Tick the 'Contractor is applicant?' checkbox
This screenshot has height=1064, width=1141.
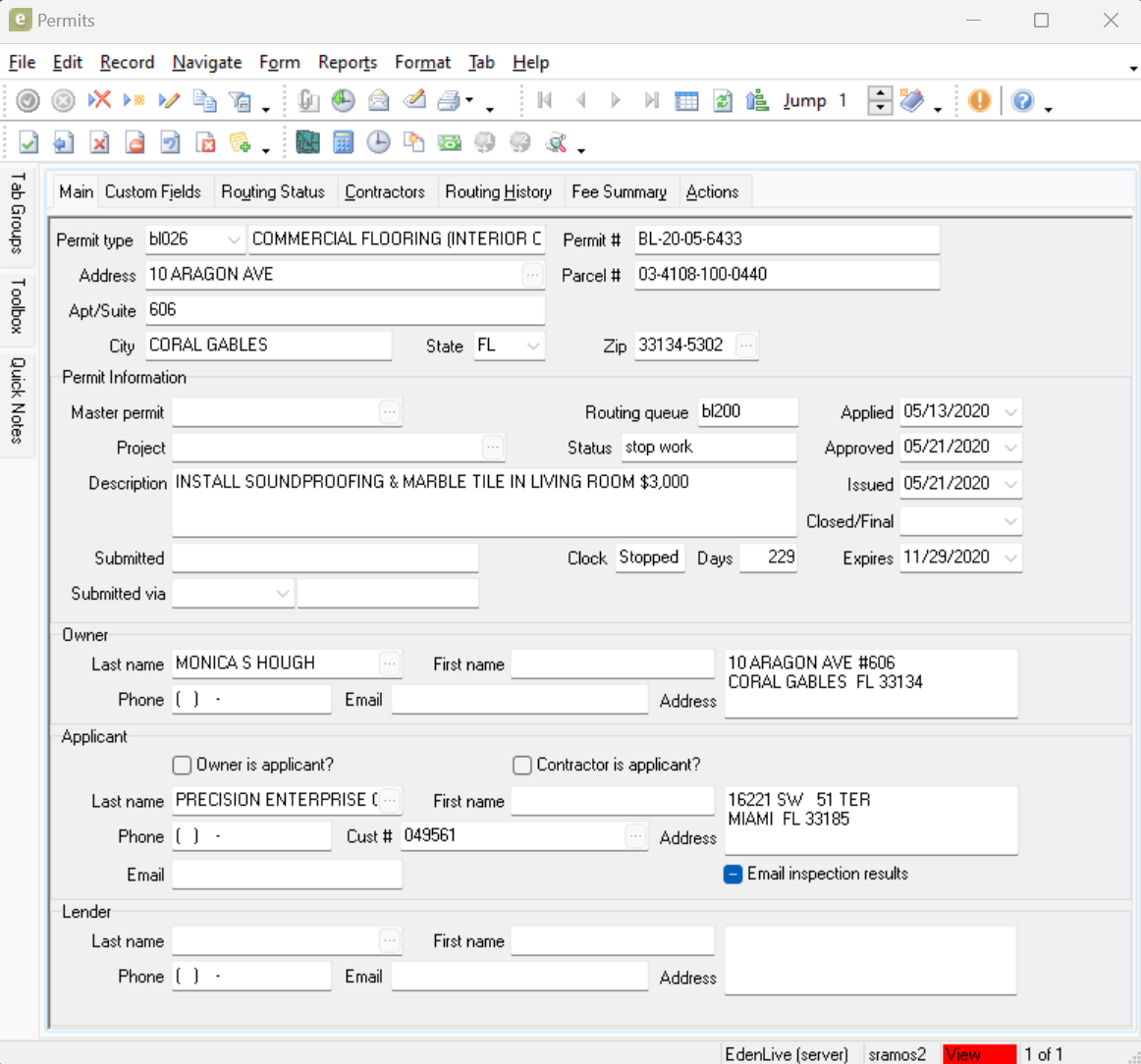[x=522, y=765]
